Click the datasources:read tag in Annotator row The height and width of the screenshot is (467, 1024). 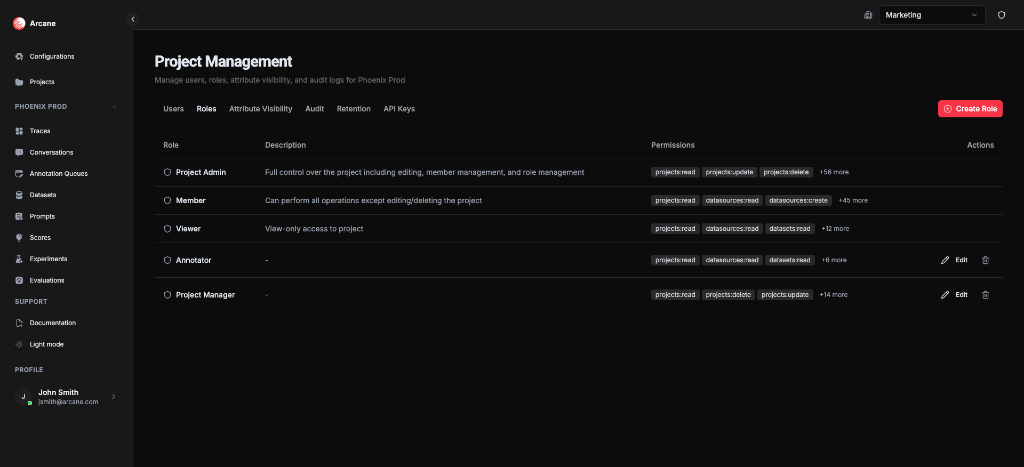coord(732,260)
